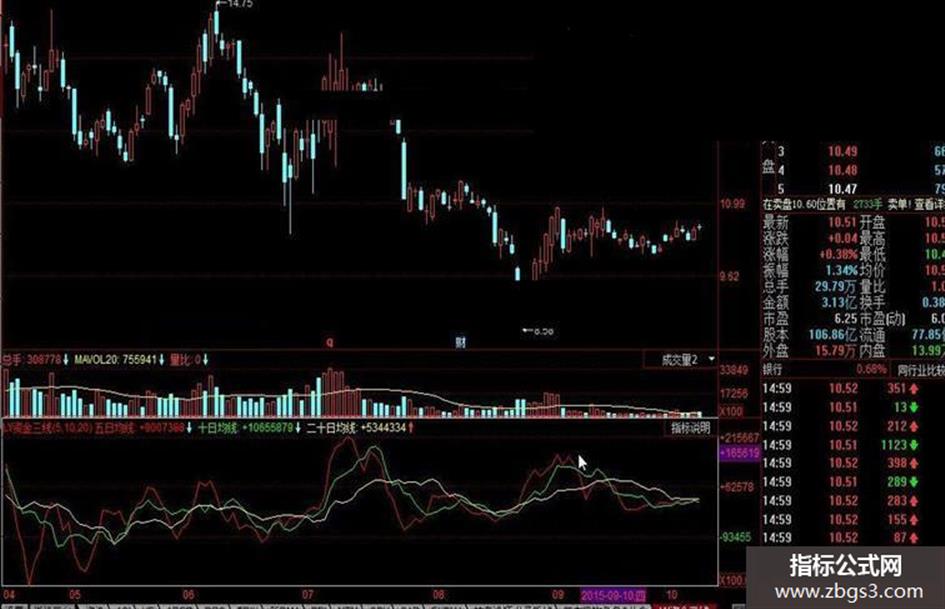
Task: Click the 股本 value 106.86亿
Action: (x=832, y=334)
